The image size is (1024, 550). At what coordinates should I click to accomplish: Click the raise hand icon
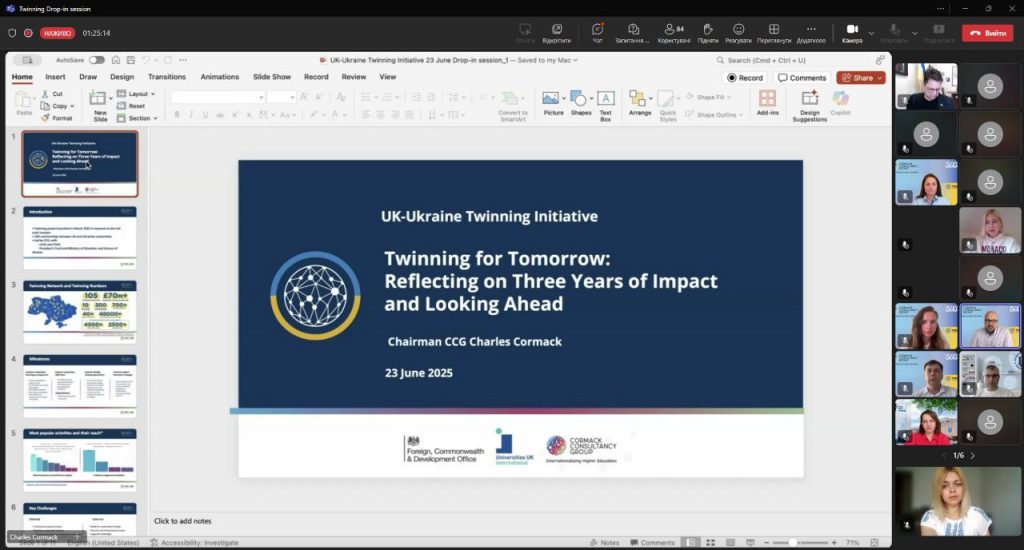click(x=707, y=32)
